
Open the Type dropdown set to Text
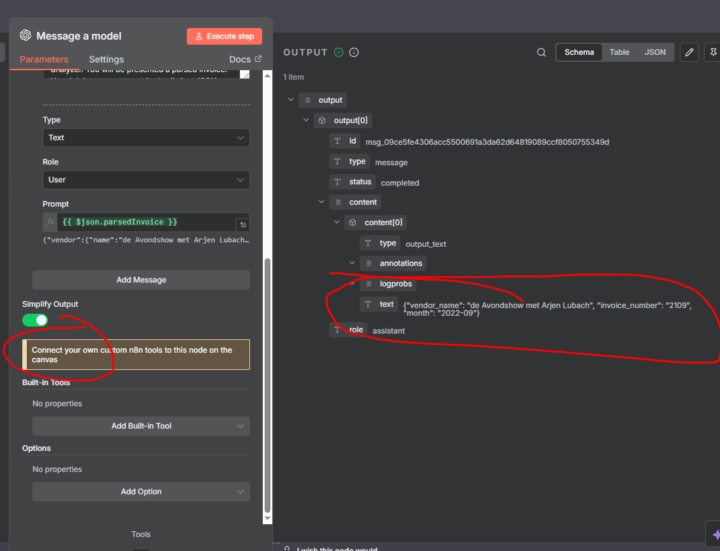pyautogui.click(x=145, y=137)
